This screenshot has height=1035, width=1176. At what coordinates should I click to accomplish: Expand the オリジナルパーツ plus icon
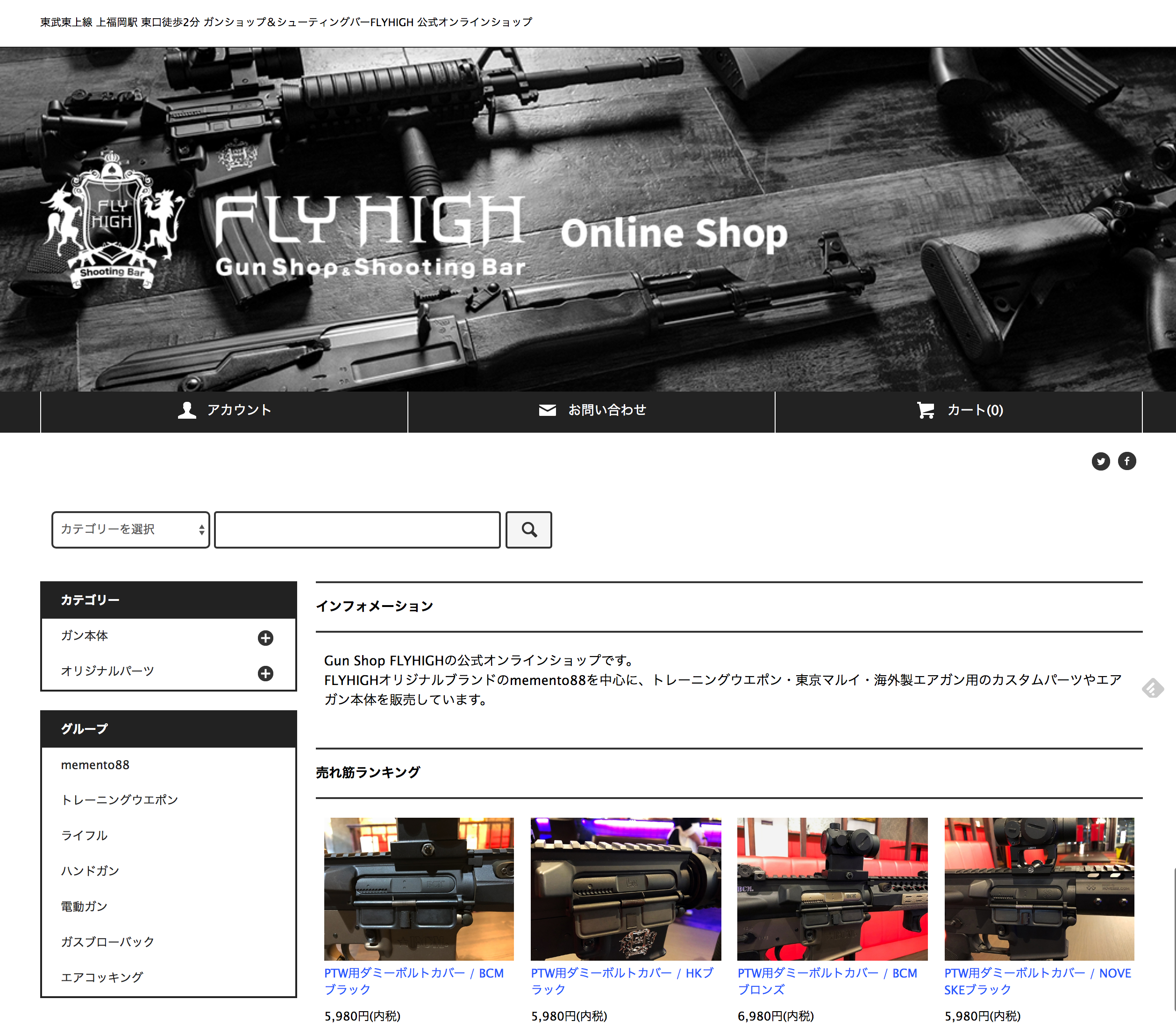265,673
